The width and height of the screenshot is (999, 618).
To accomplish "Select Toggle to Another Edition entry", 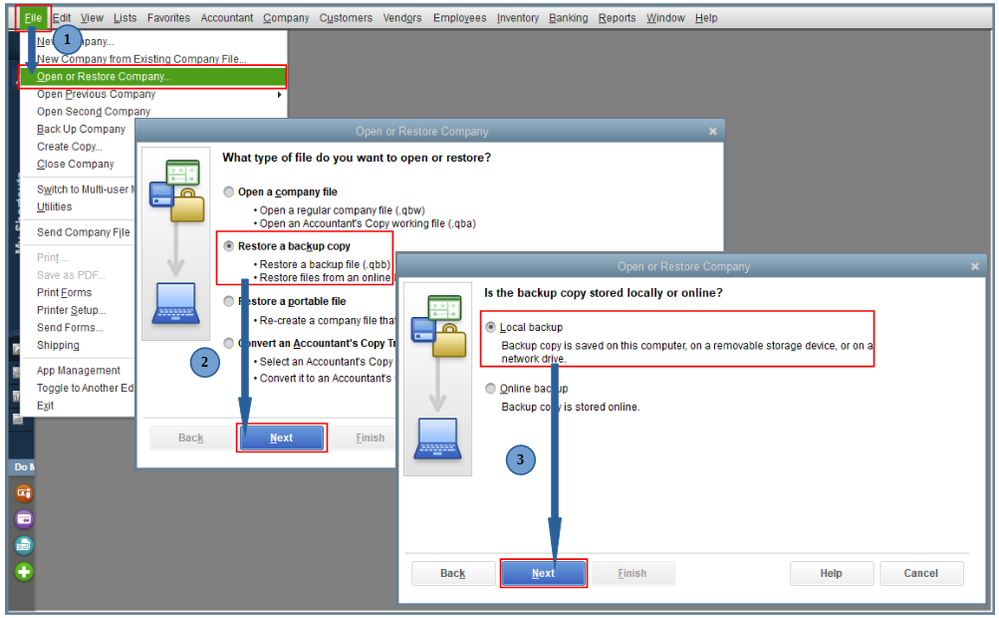I will pyautogui.click(x=85, y=388).
